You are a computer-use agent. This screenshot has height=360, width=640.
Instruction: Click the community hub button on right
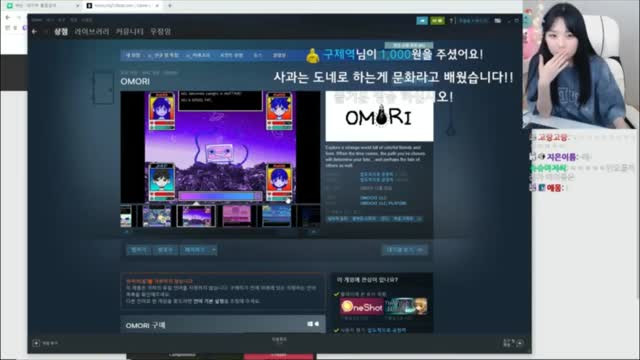(405, 250)
